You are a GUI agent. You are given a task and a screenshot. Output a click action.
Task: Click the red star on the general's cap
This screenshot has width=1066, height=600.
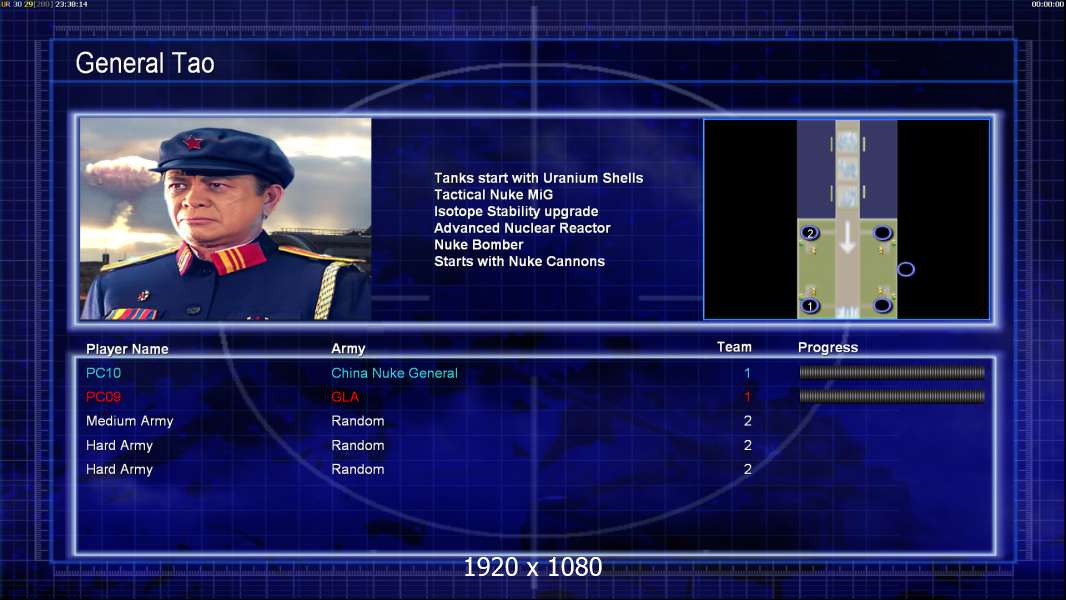(192, 142)
